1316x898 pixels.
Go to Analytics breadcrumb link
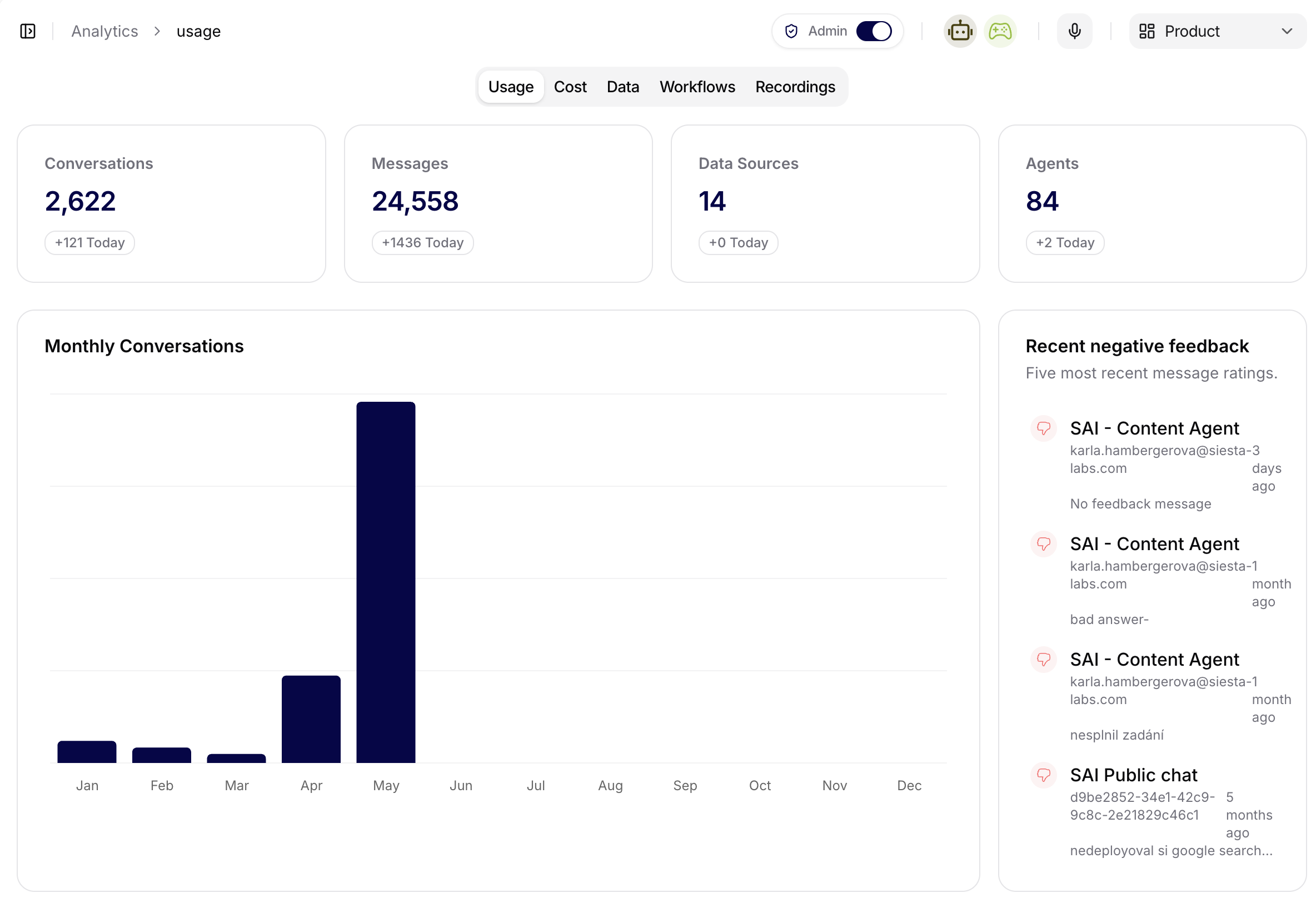tap(105, 31)
